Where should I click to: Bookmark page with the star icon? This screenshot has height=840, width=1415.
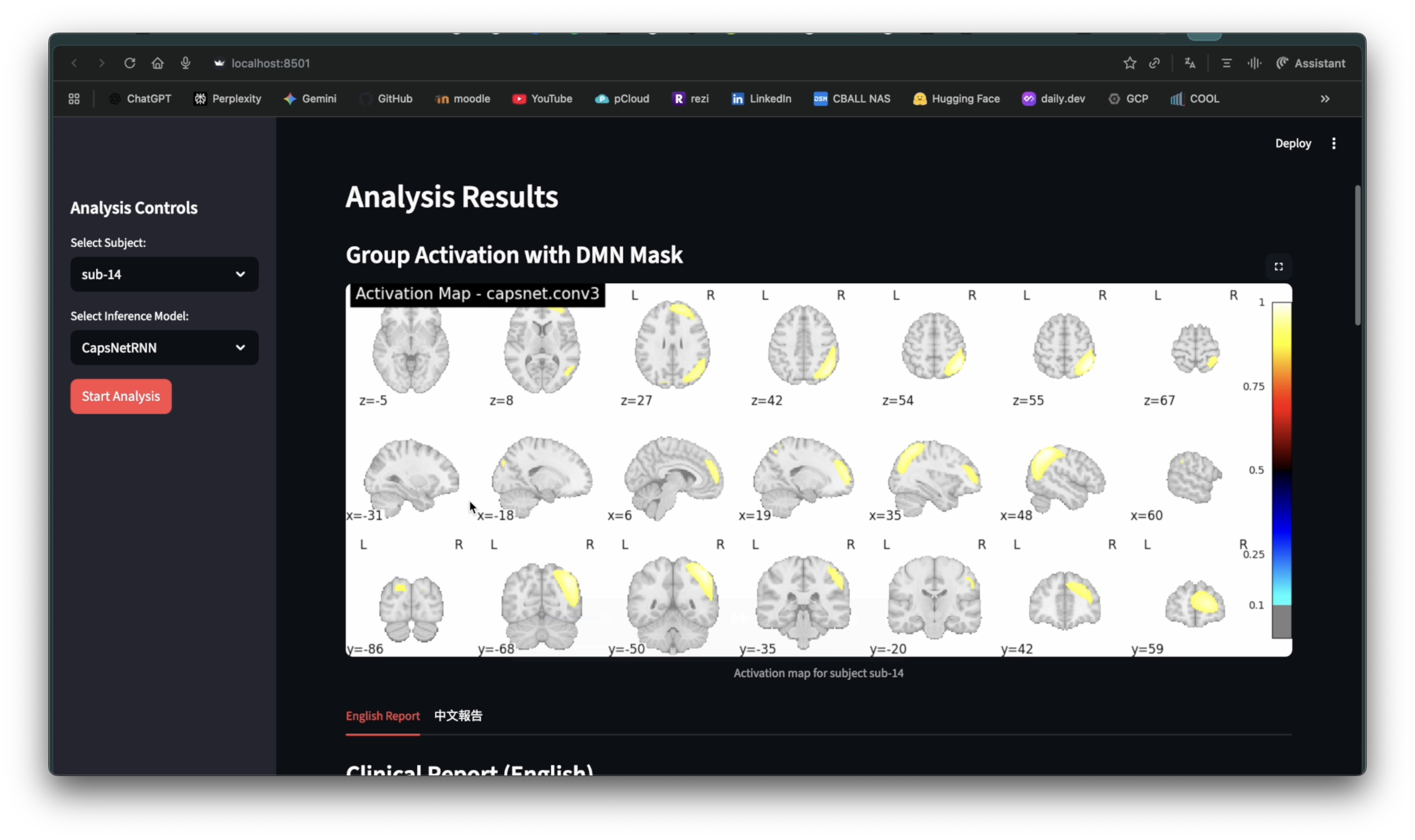1129,64
